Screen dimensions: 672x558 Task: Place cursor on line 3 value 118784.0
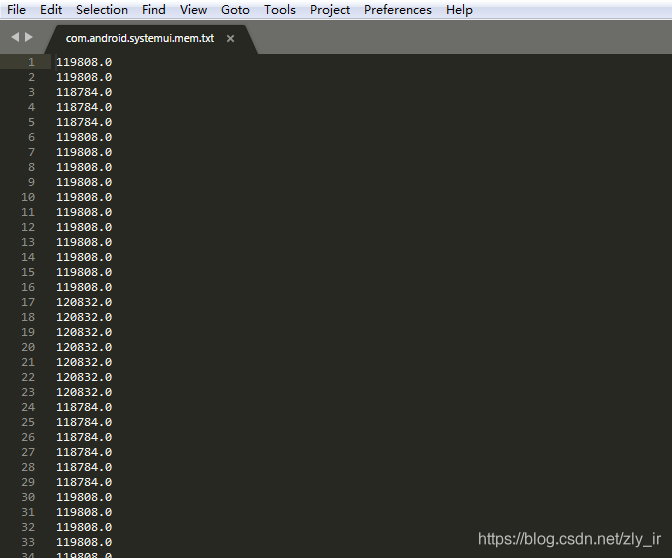pos(84,92)
